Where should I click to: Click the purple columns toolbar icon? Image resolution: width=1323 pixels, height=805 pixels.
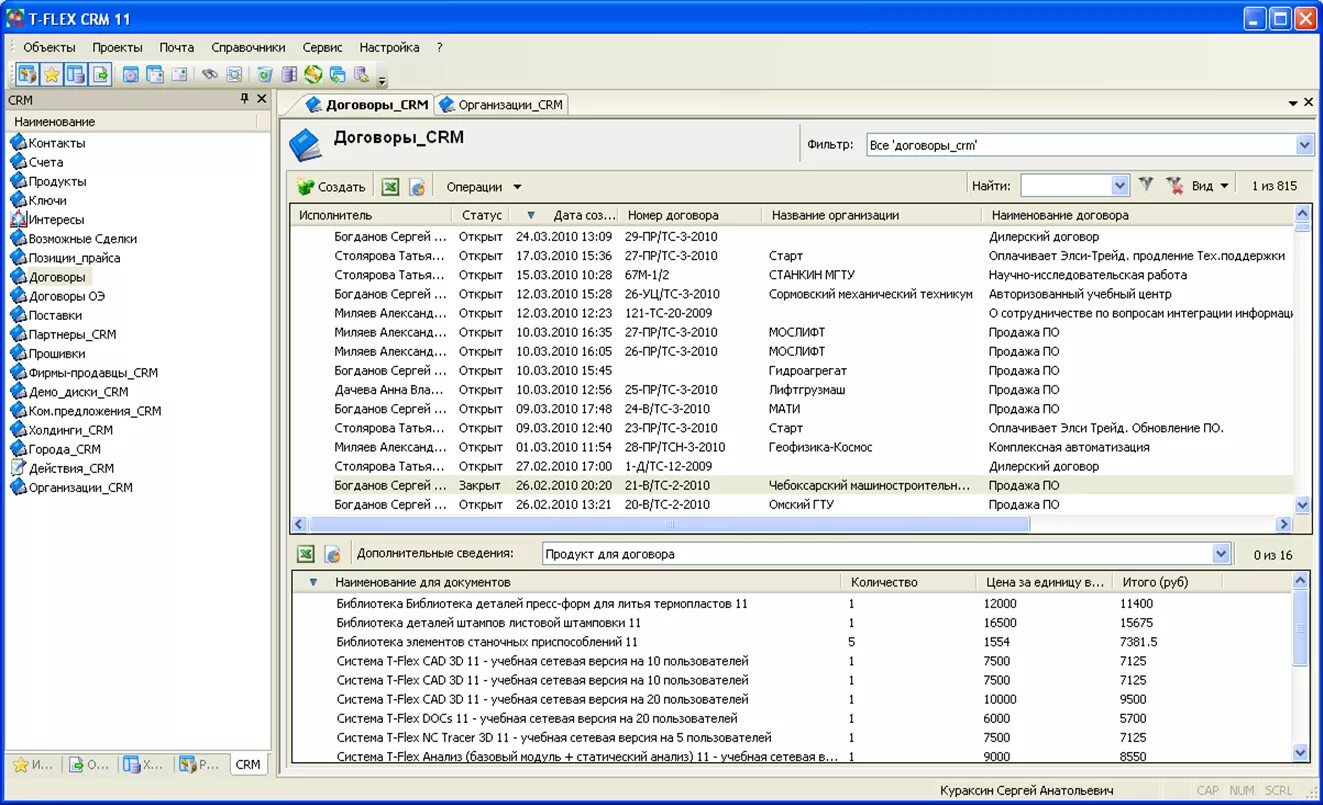point(289,74)
